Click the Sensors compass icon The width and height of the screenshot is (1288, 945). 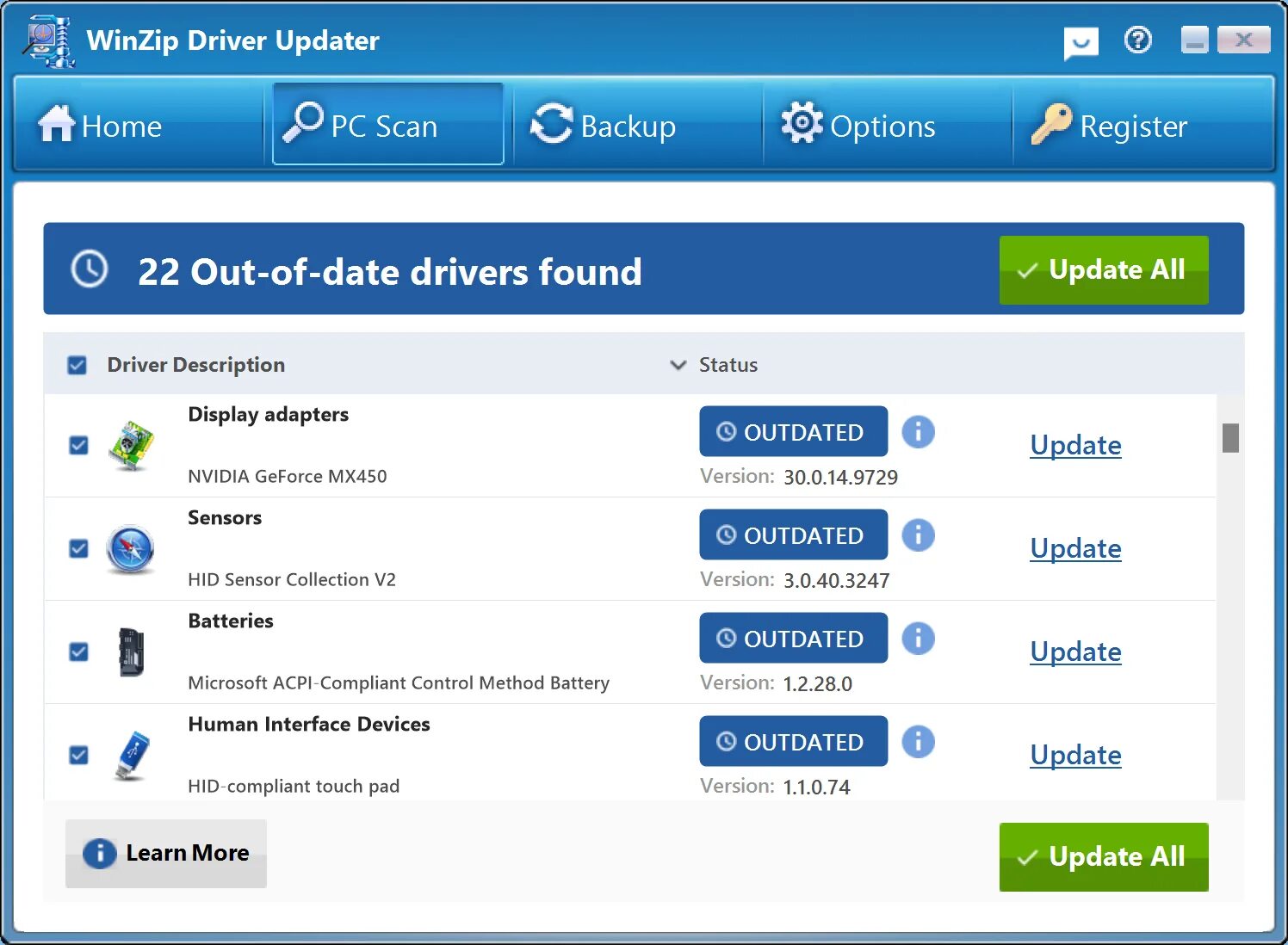click(130, 549)
